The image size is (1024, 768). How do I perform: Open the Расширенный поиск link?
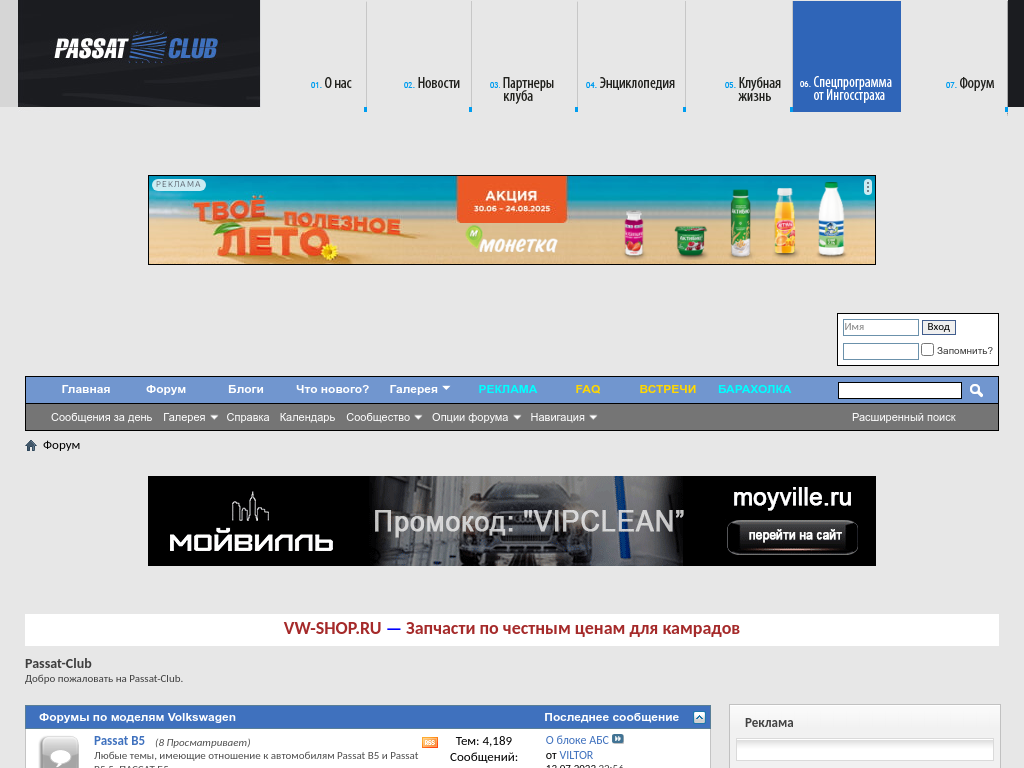[x=903, y=417]
